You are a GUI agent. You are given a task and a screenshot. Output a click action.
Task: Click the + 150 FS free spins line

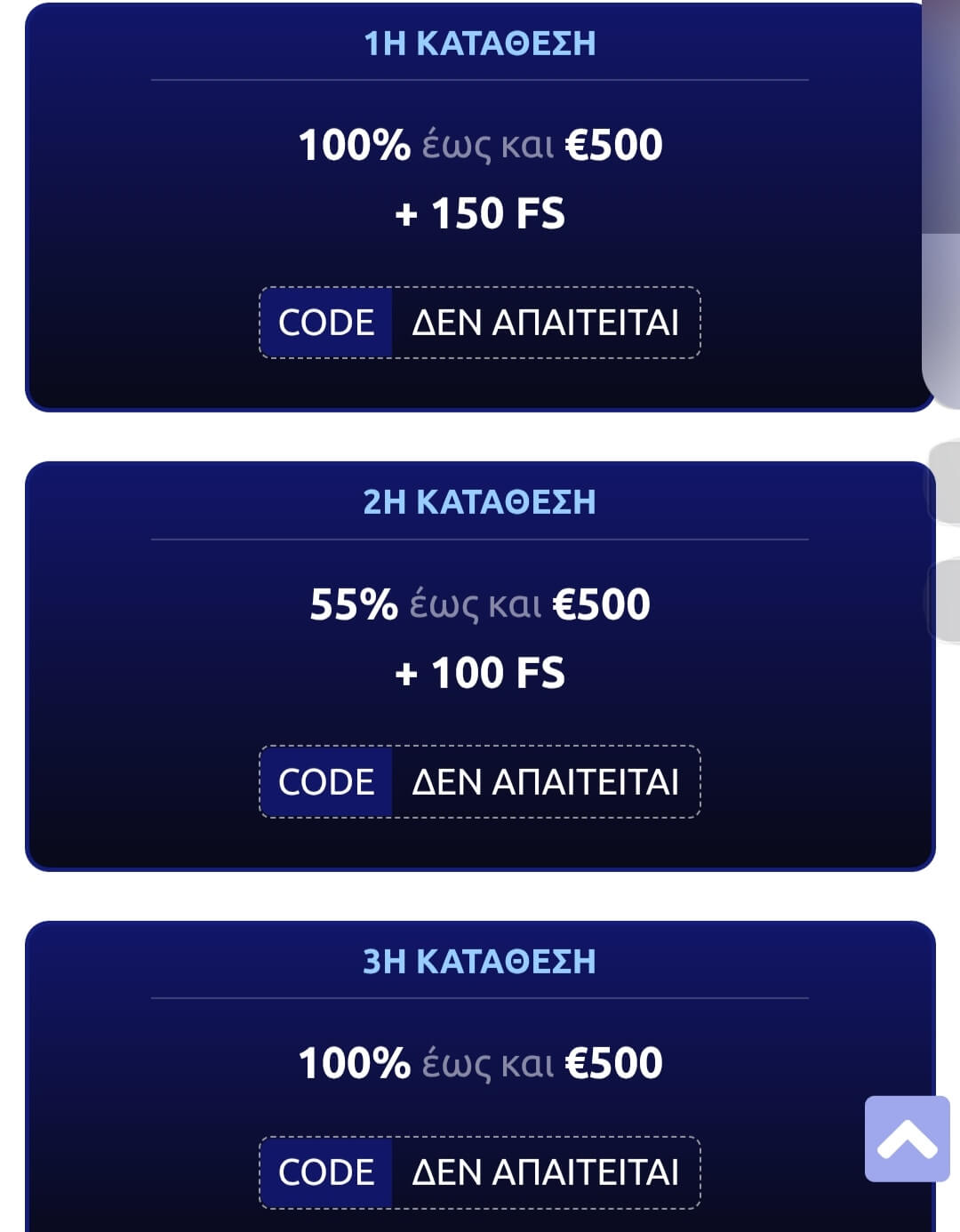[x=480, y=214]
